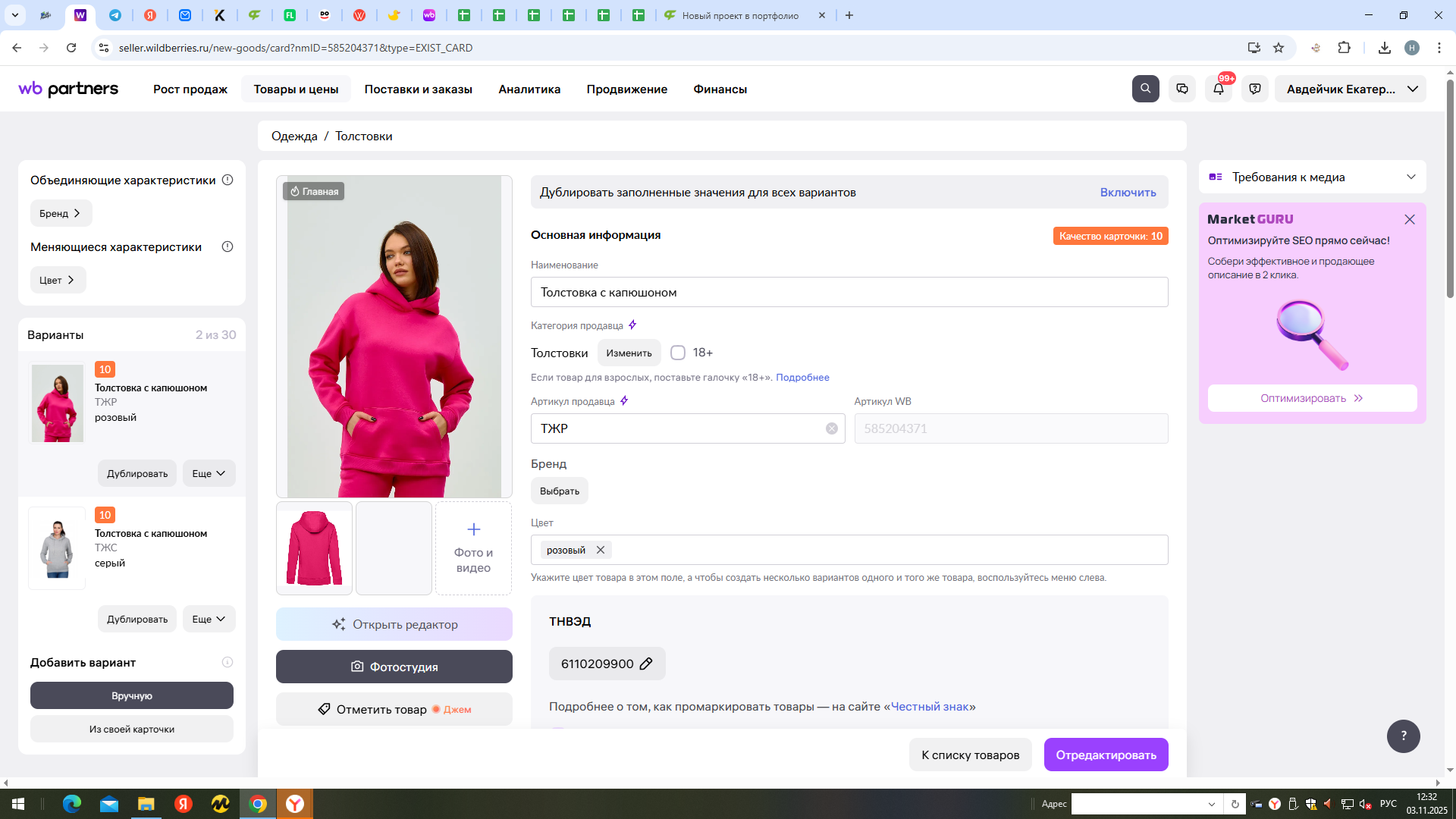Open the floating question-mark help bubble

(x=1404, y=736)
